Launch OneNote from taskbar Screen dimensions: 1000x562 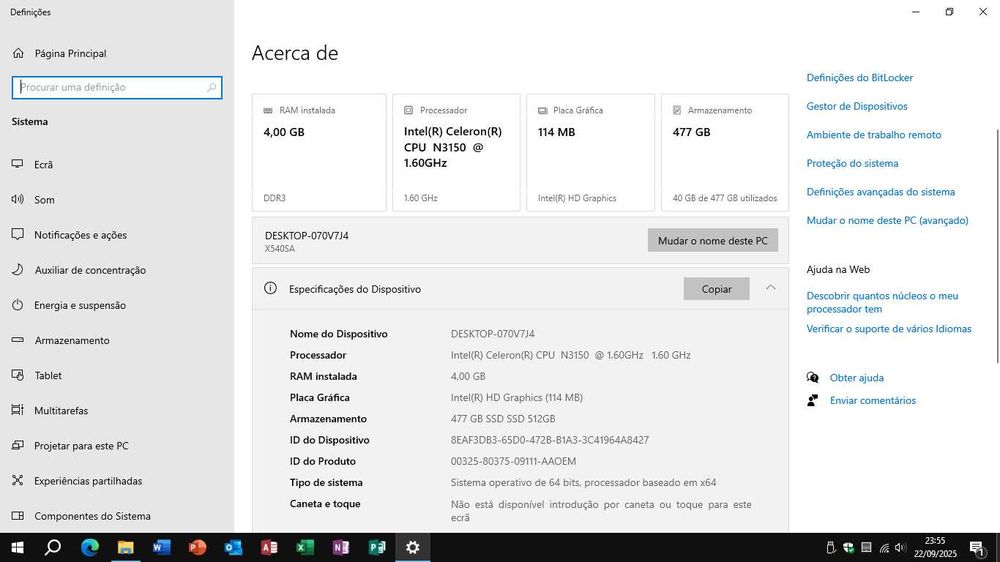point(341,547)
